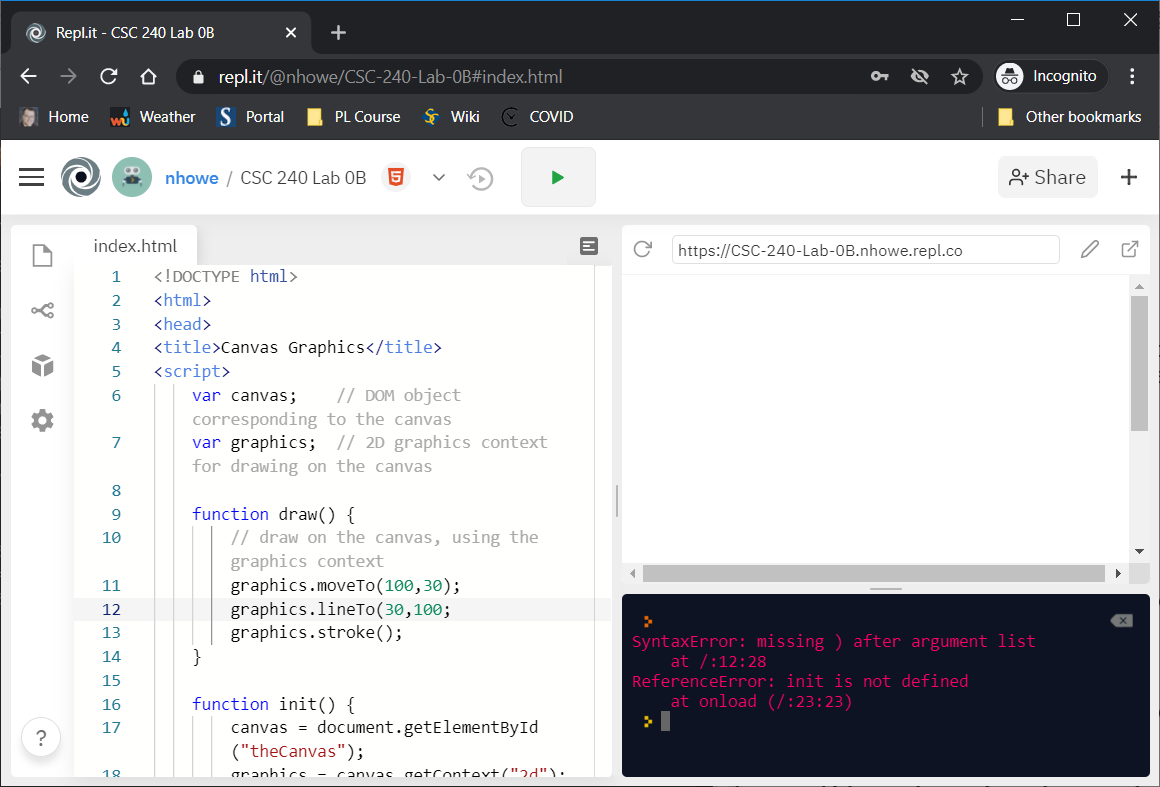Click the HTML5 language badge icon
Viewport: 1160px width, 787px height.
396,178
